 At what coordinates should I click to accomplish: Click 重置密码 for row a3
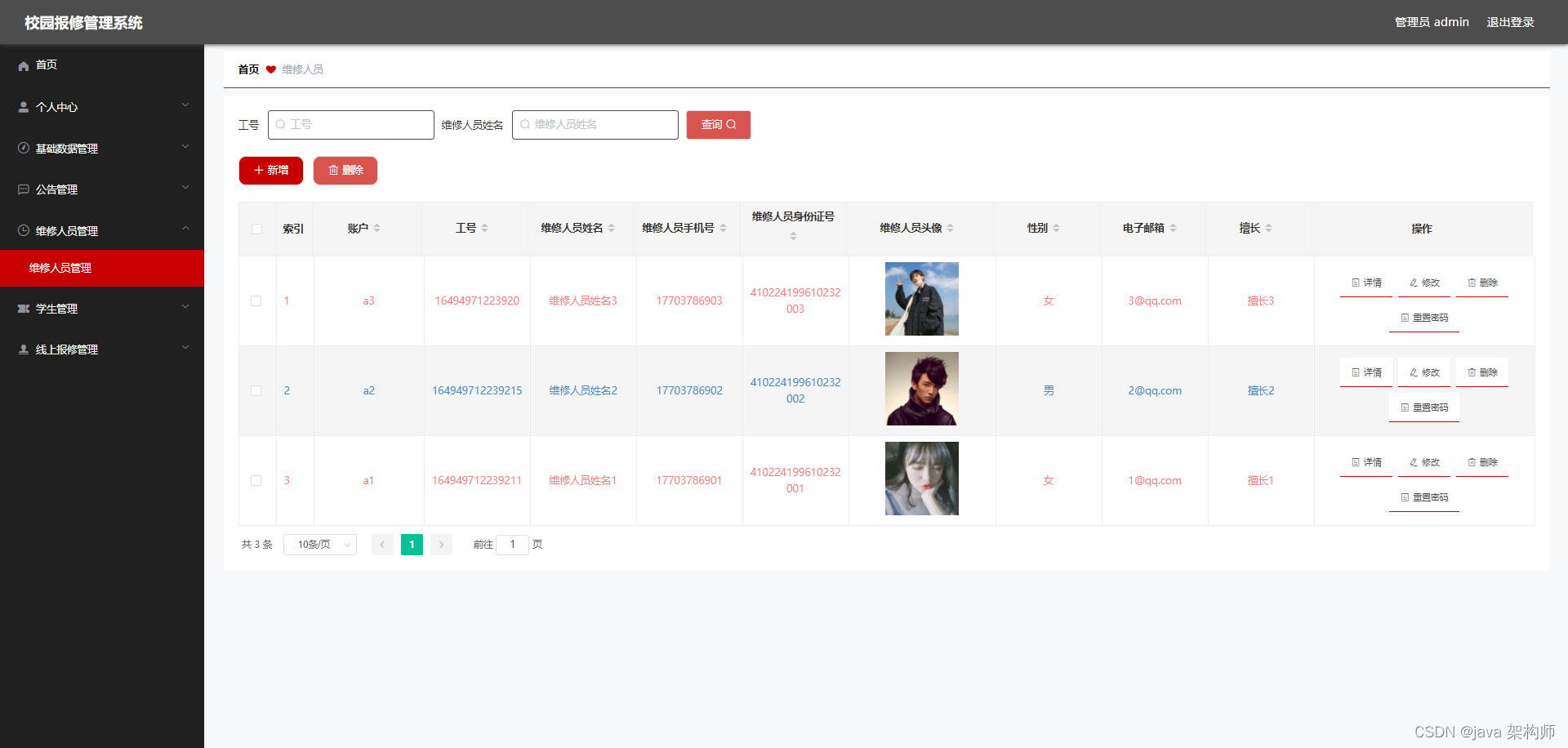[1424, 318]
